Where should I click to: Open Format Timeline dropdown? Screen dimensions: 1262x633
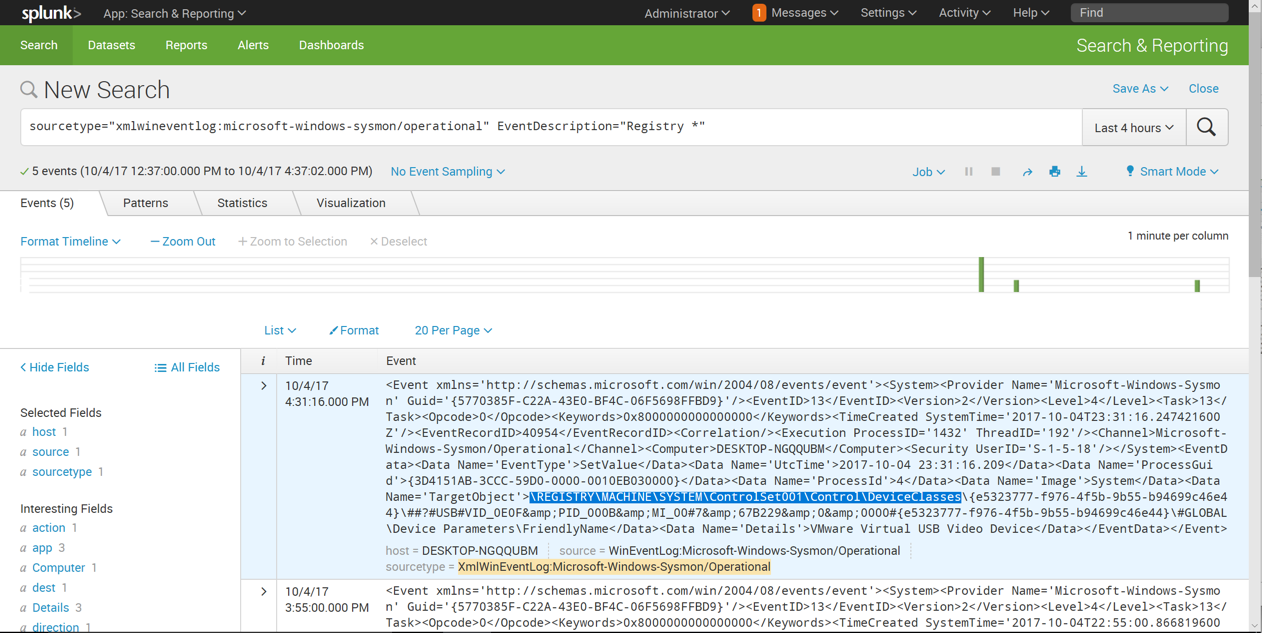tap(70, 242)
